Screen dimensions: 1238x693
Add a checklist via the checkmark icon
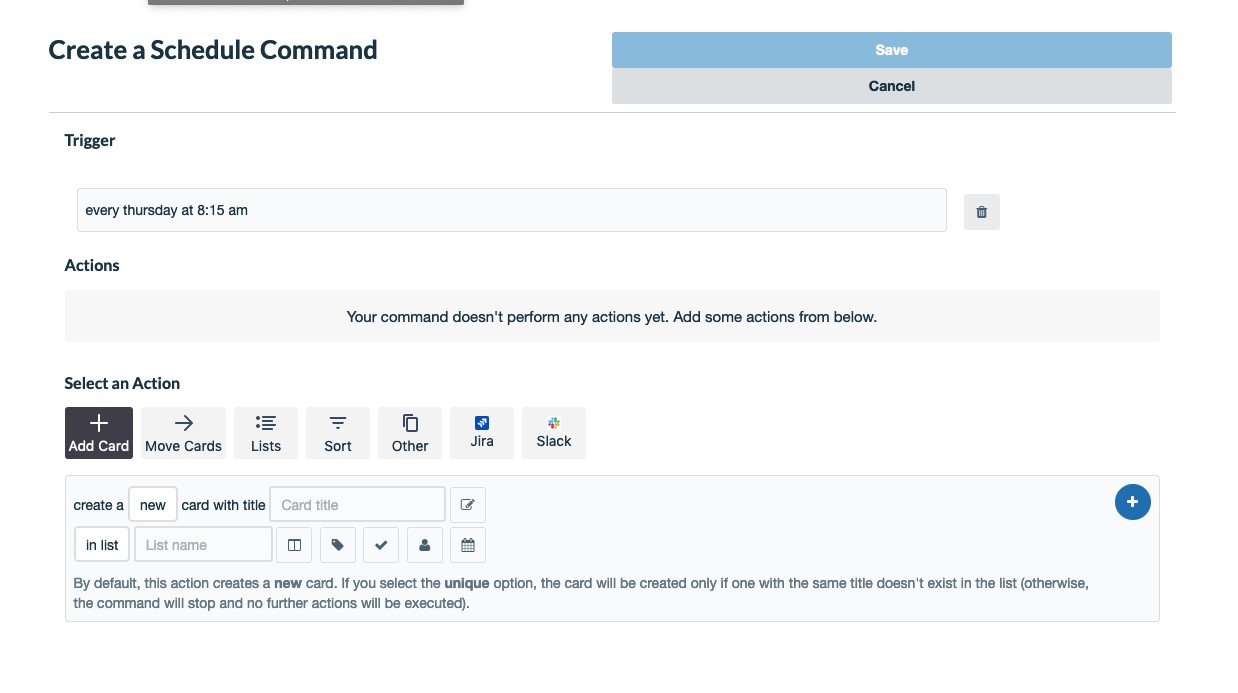(381, 545)
